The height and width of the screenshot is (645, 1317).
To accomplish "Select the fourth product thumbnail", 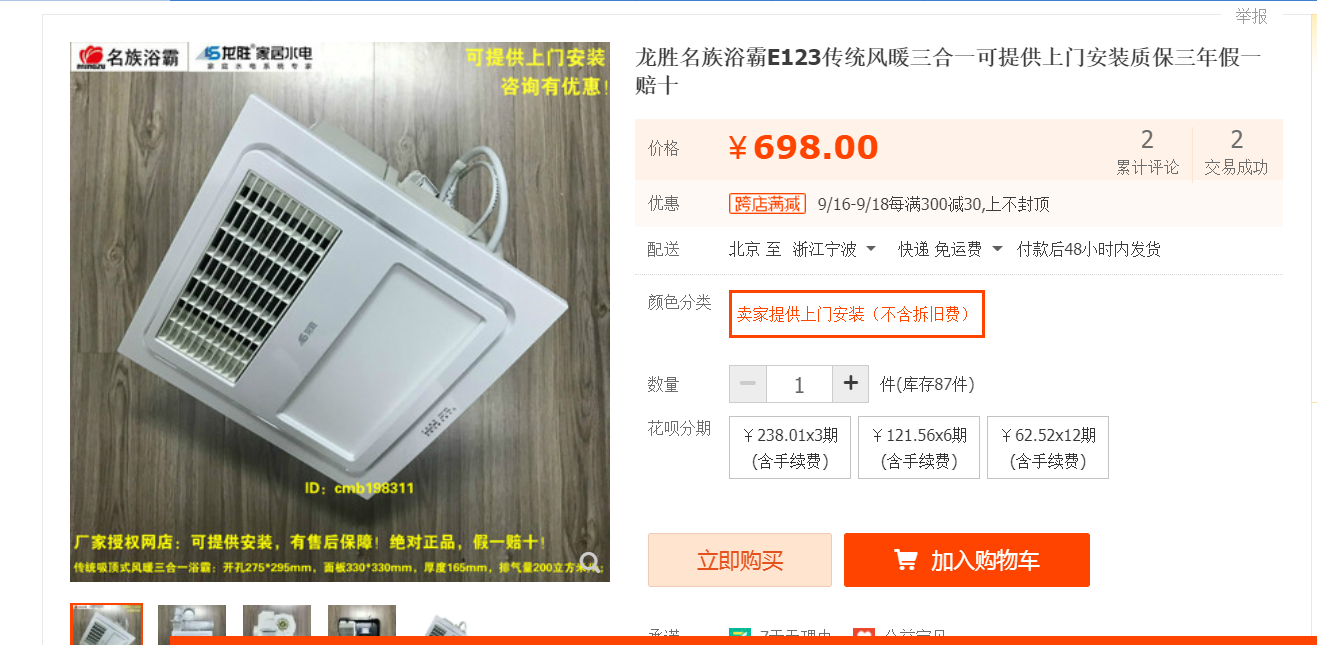I will [362, 625].
